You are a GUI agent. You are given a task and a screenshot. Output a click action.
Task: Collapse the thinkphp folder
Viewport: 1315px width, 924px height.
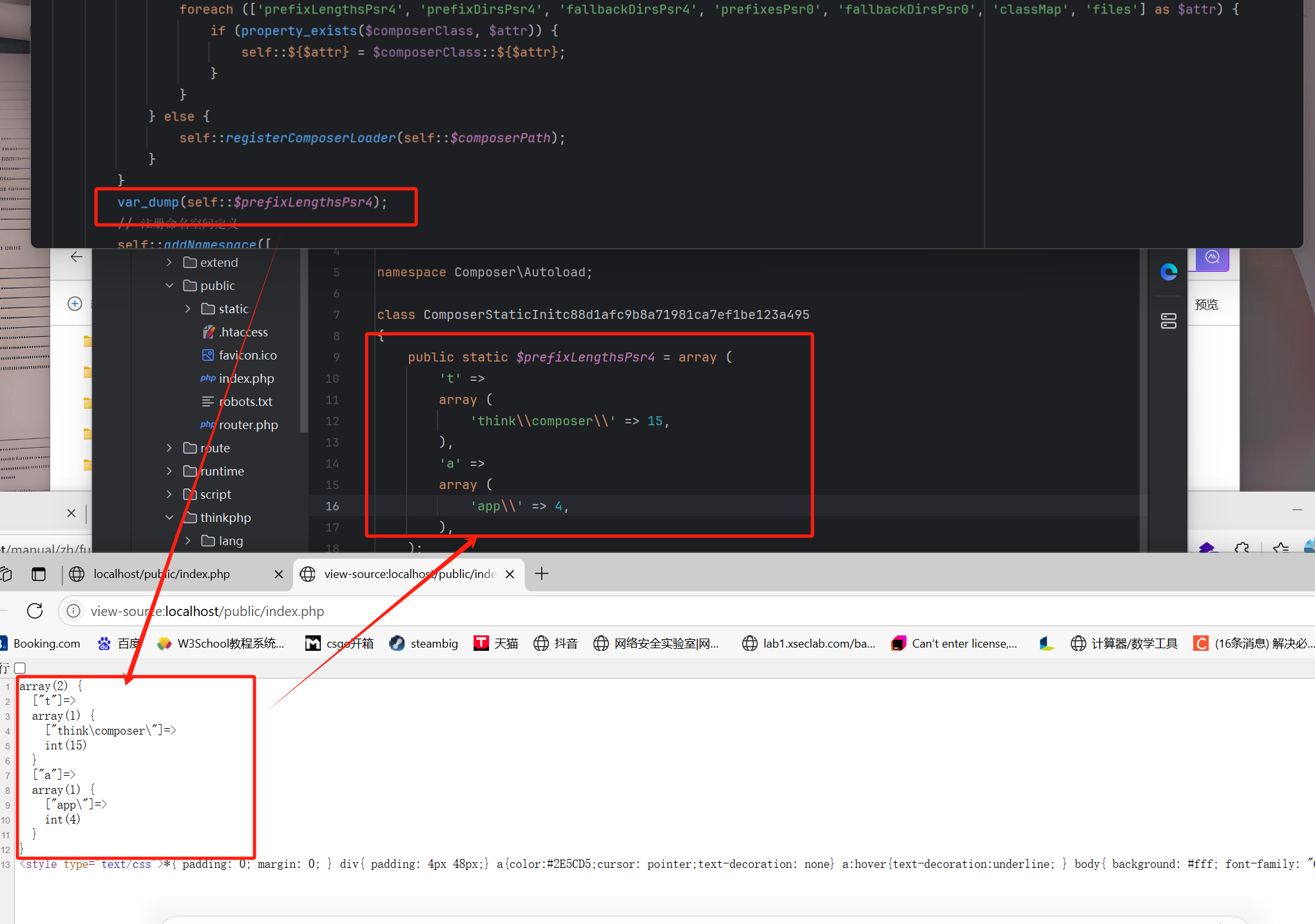[169, 517]
